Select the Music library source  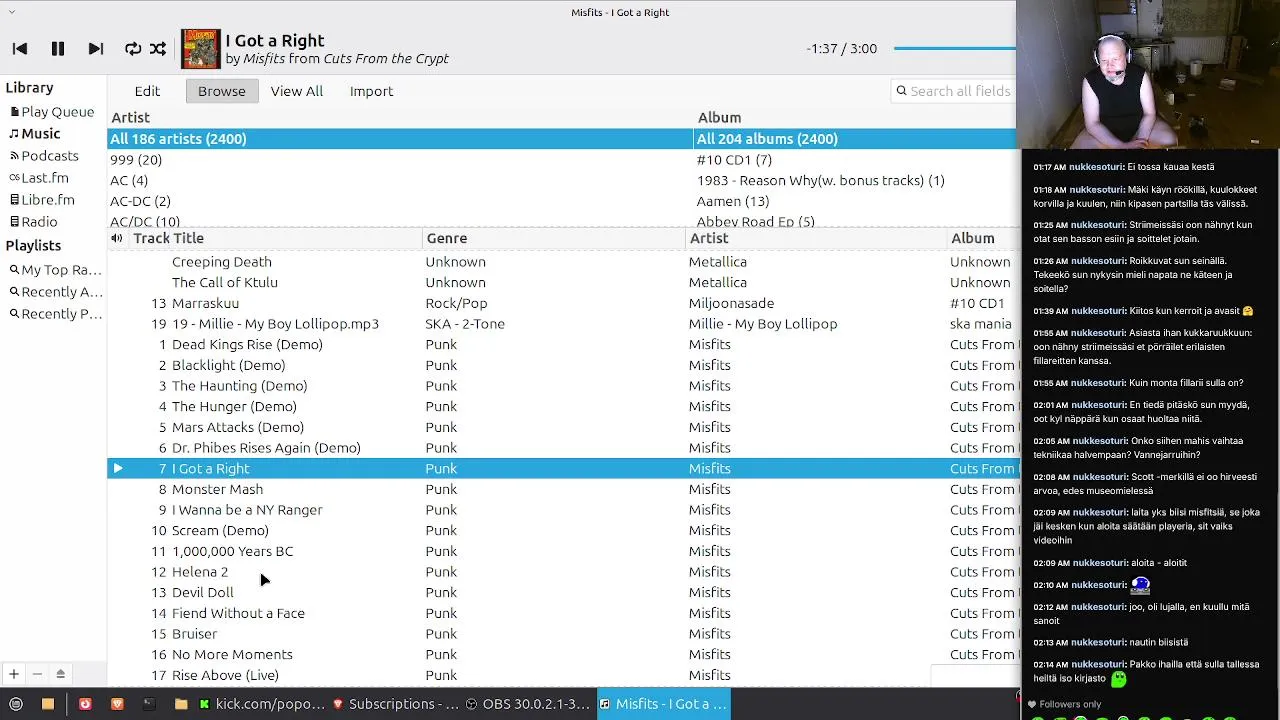35,133
